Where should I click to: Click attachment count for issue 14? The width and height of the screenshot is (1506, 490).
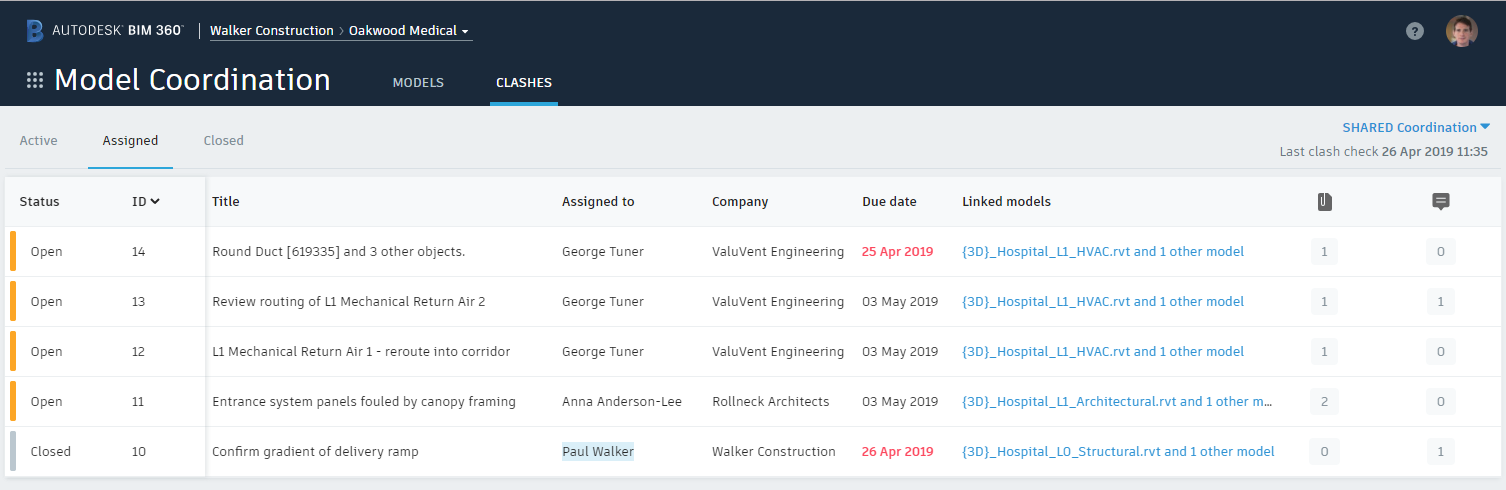coord(1324,252)
